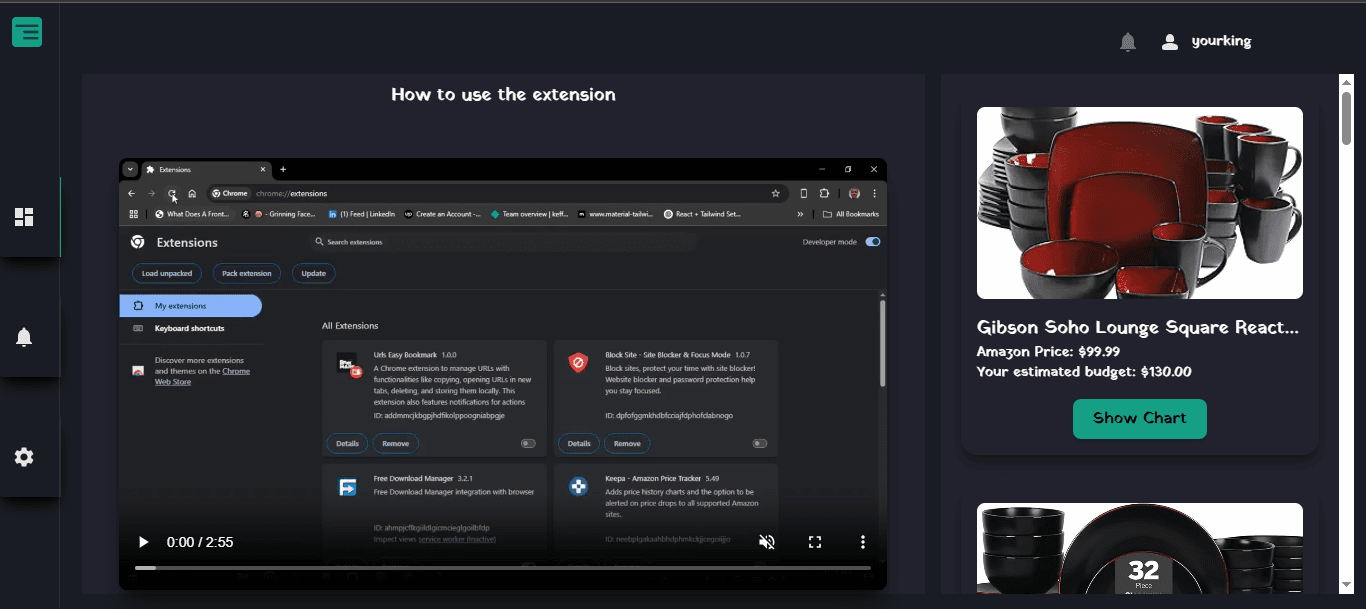Click the 'Amazon Price: $99.99' line
This screenshot has width=1366, height=609.
coord(1048,352)
